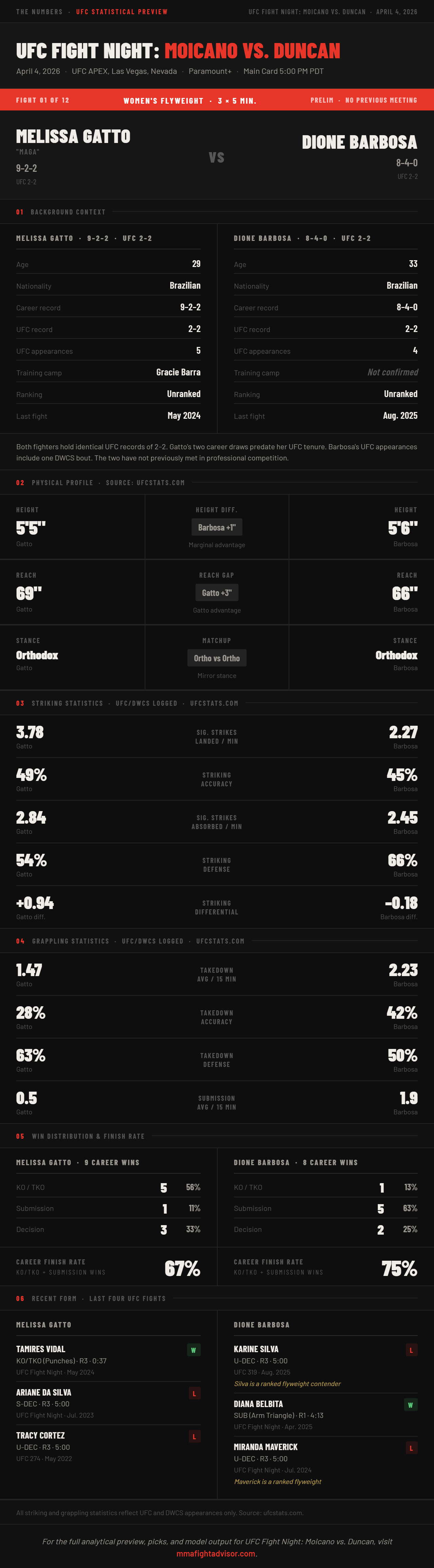Image resolution: width=434 pixels, height=1568 pixels.
Task: Select the Dione Barbosa fighter name heading
Action: click(360, 142)
